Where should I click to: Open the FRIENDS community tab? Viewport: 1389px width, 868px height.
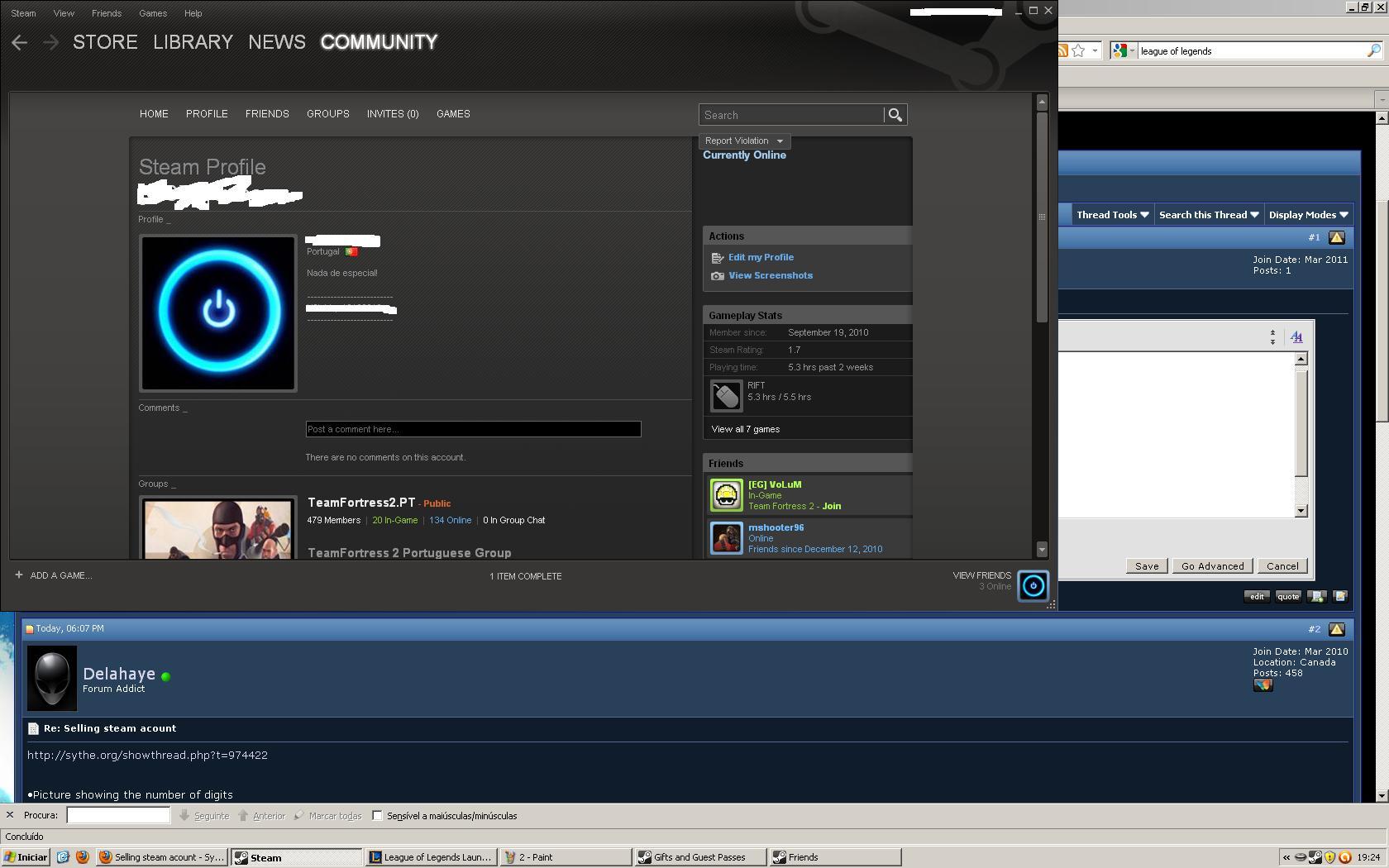point(267,114)
